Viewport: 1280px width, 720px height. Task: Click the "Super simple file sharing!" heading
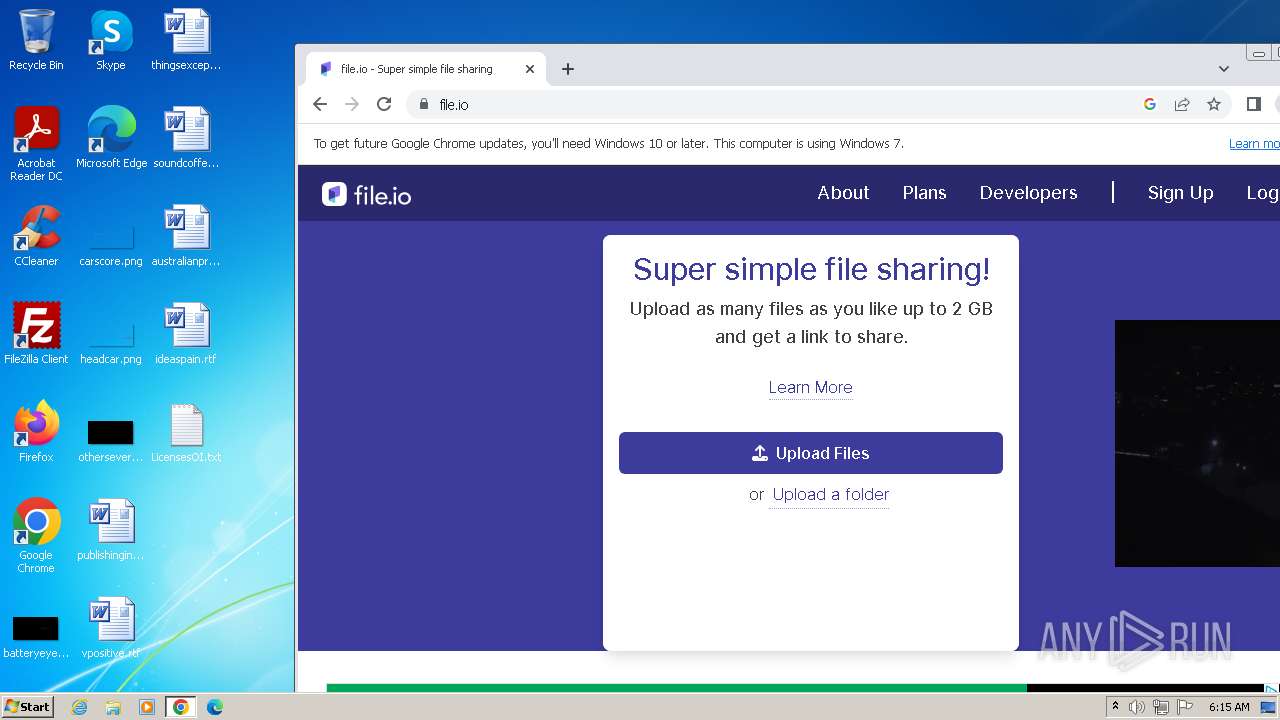coord(811,269)
